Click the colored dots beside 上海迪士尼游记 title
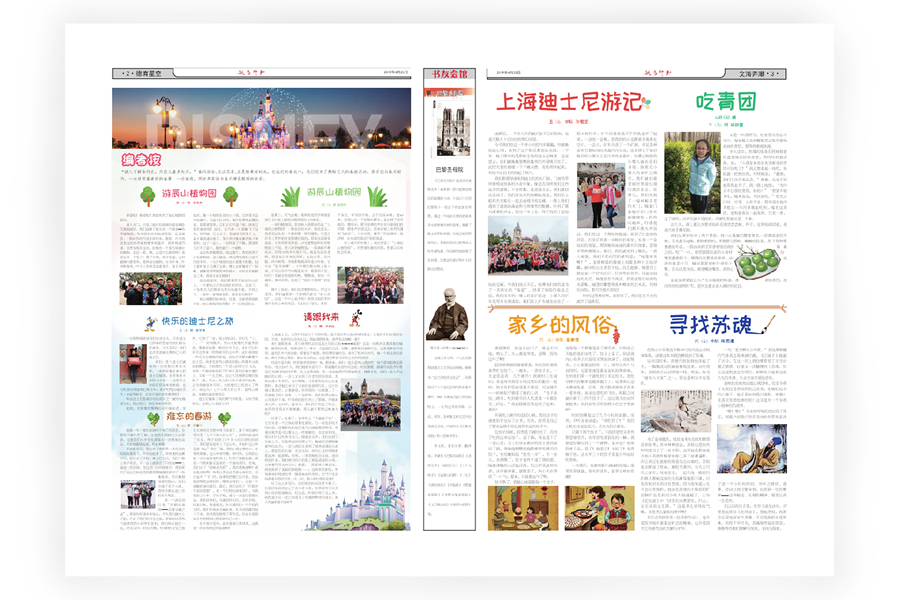Image resolution: width=900 pixels, height=600 pixels. coord(646,103)
